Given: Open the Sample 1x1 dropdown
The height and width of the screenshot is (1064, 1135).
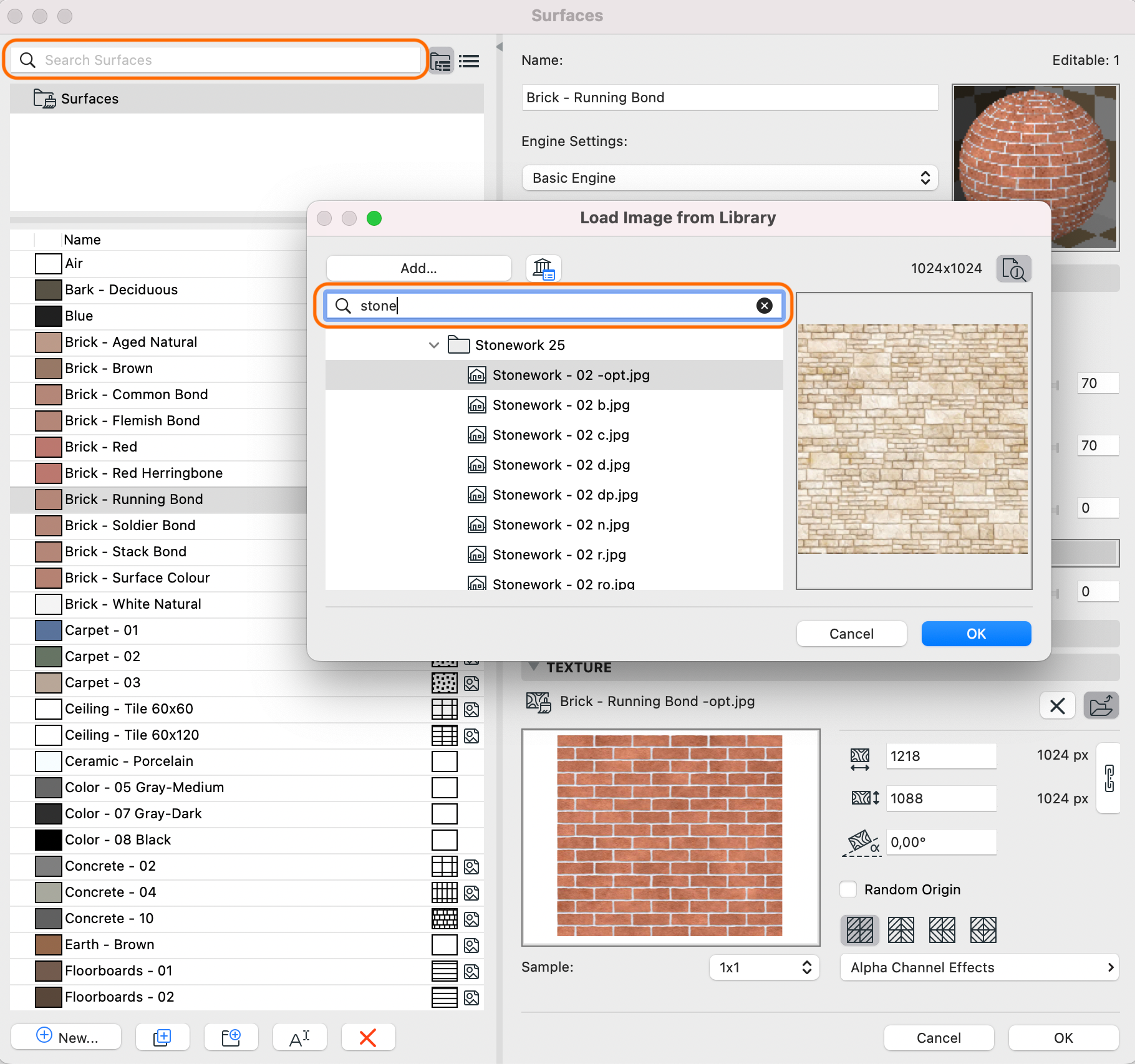Looking at the screenshot, I should tap(764, 967).
